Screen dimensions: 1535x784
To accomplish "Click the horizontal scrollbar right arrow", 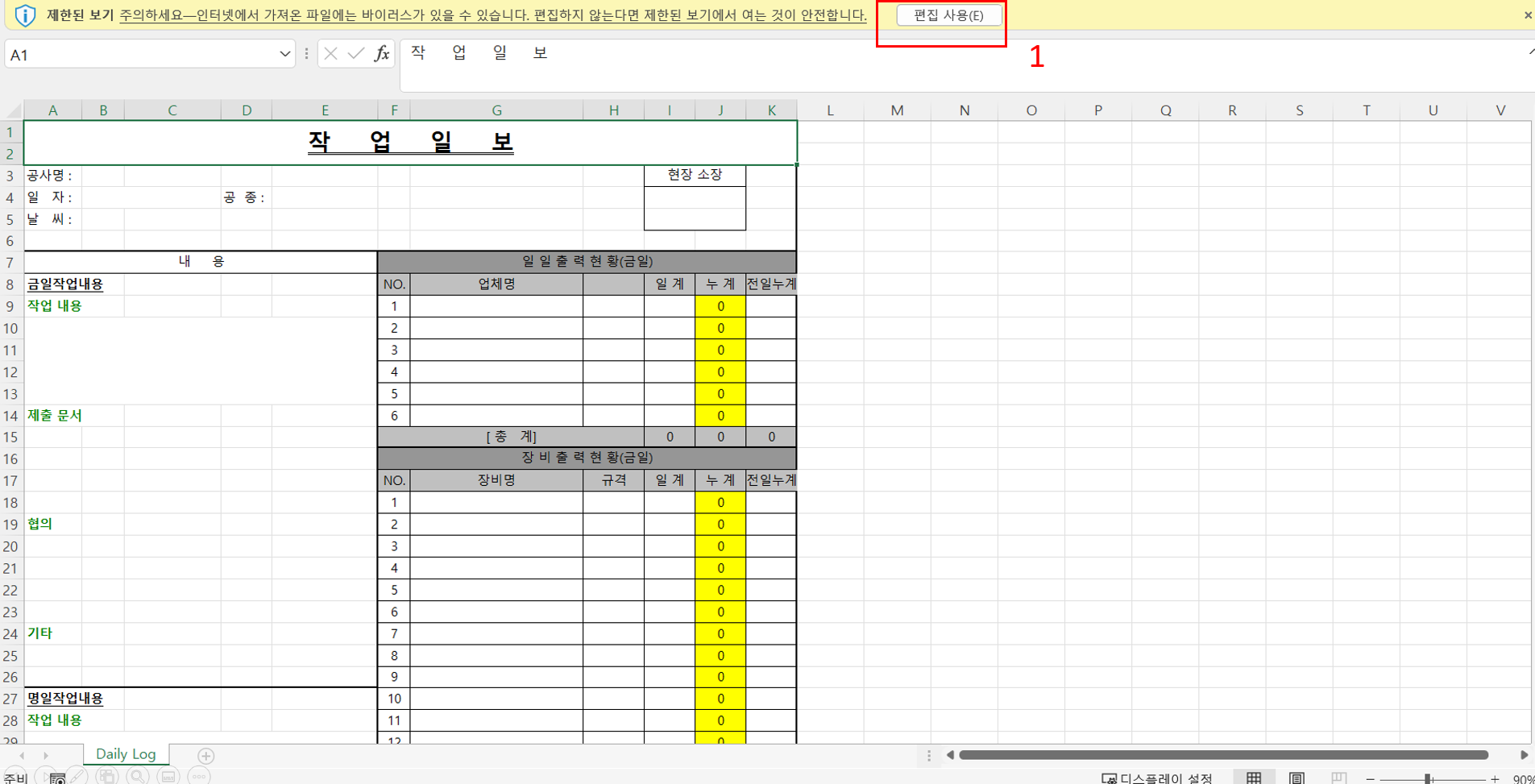I will pyautogui.click(x=1524, y=755).
